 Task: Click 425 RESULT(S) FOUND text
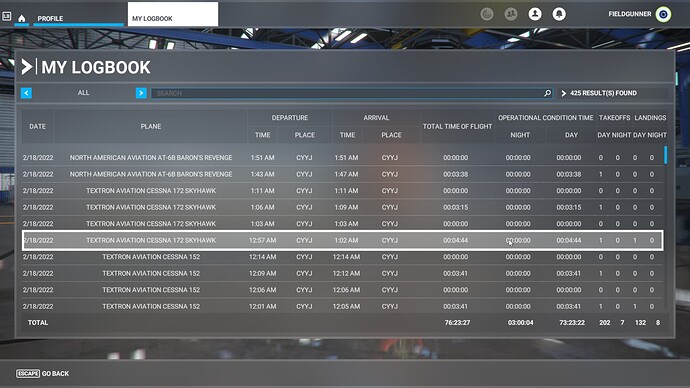pos(603,93)
